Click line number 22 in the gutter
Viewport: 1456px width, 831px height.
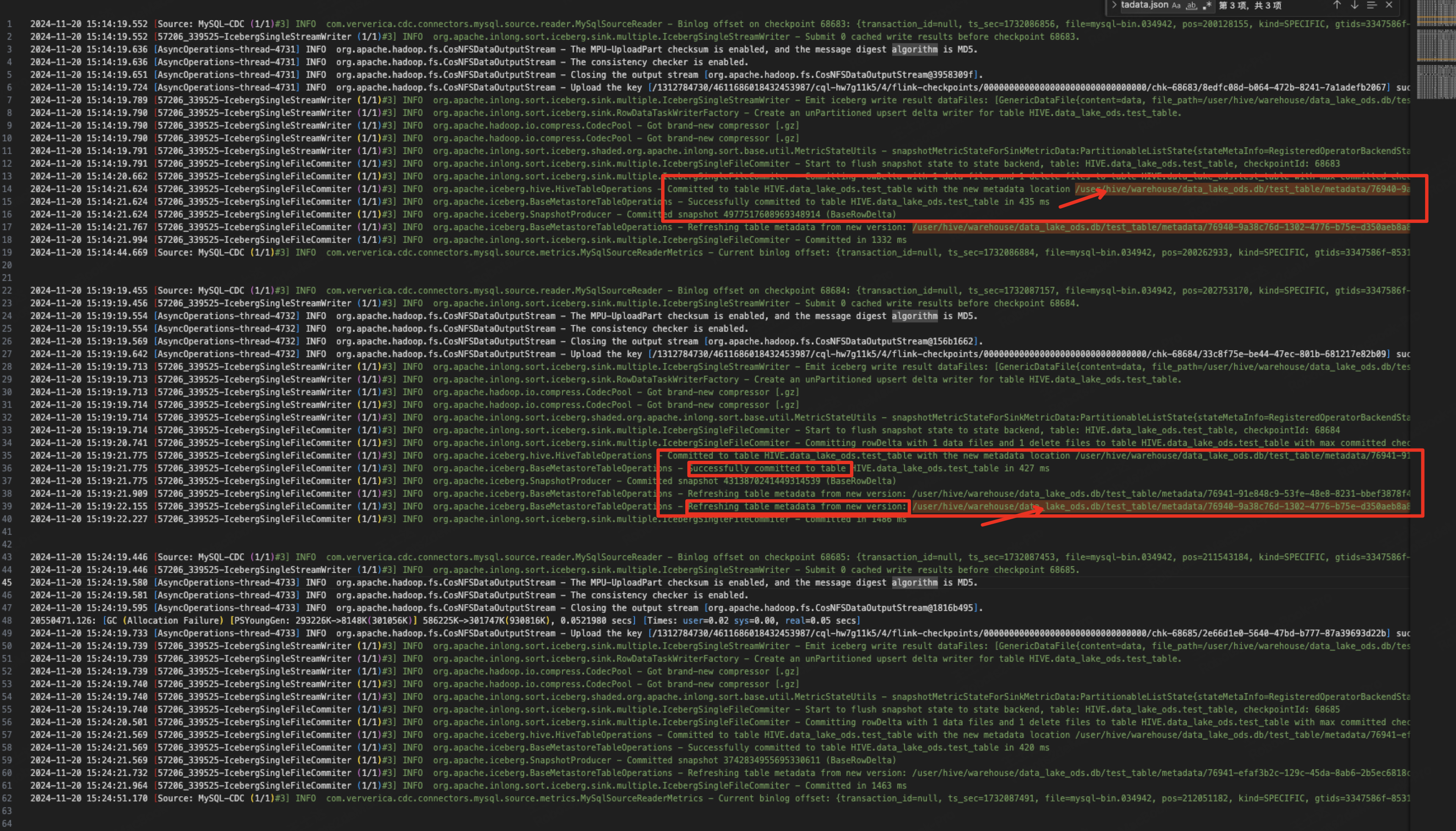coord(8,291)
